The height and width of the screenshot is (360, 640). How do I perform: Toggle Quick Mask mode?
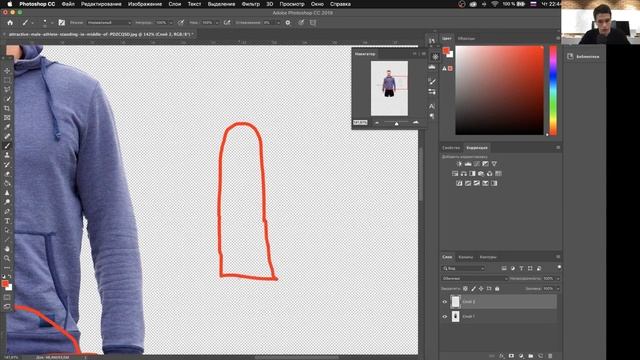(7, 297)
